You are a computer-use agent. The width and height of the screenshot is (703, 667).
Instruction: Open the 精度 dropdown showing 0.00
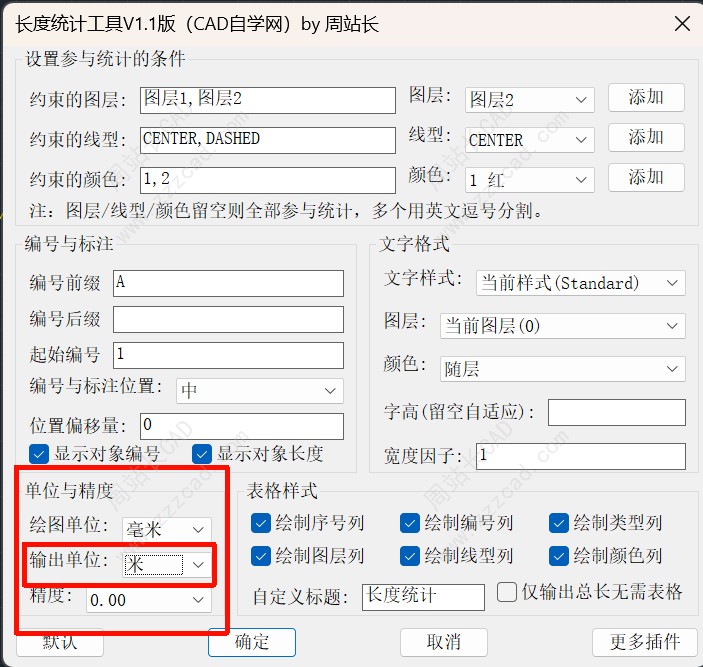[x=148, y=600]
